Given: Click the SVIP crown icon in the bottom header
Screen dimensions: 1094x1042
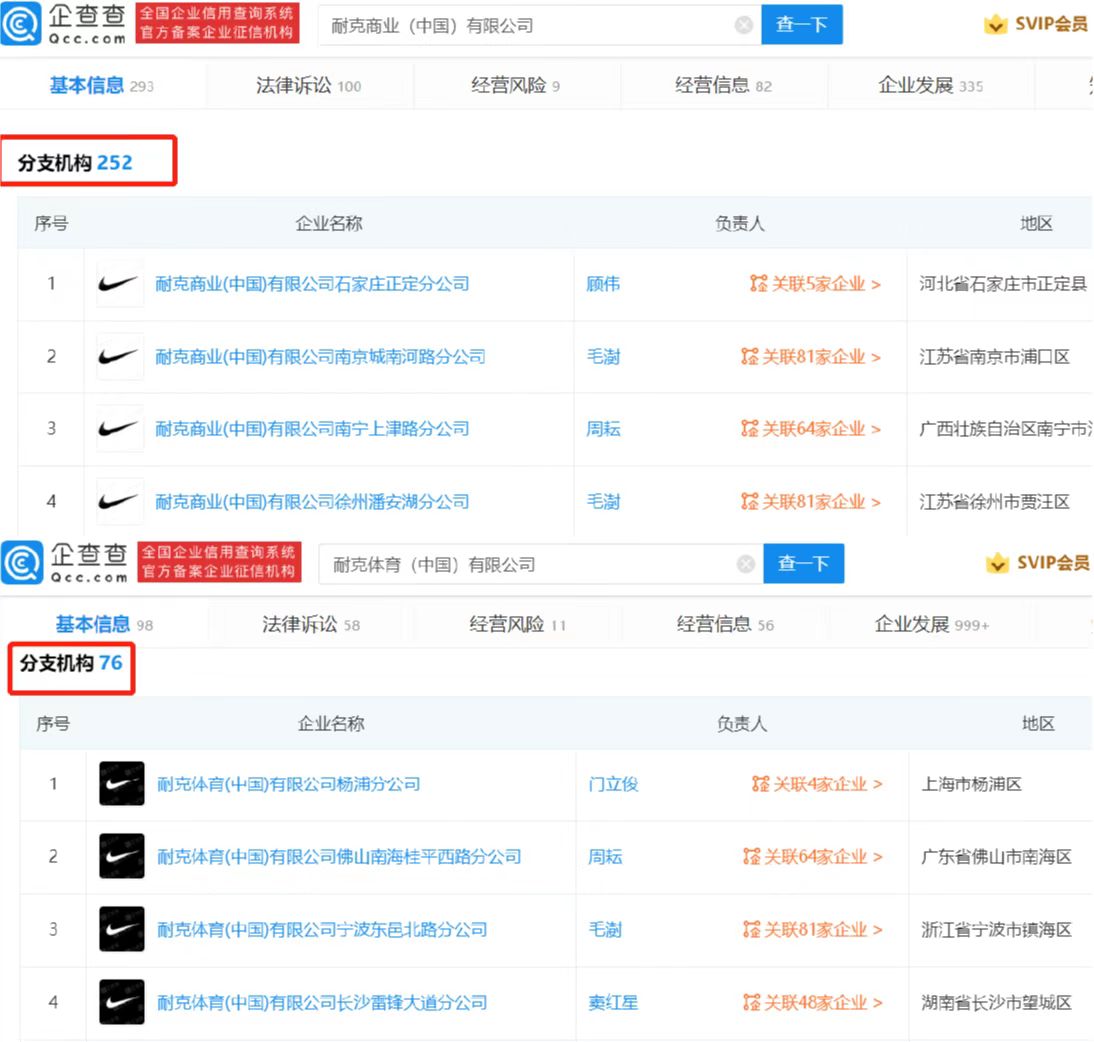Looking at the screenshot, I should point(997,563).
